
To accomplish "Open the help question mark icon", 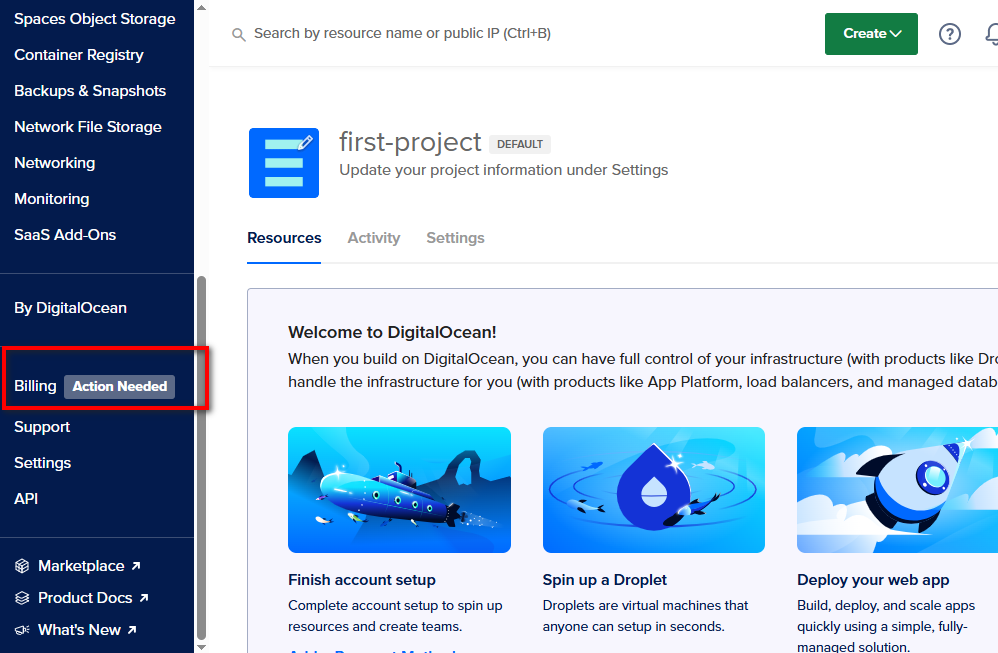I will (x=950, y=33).
